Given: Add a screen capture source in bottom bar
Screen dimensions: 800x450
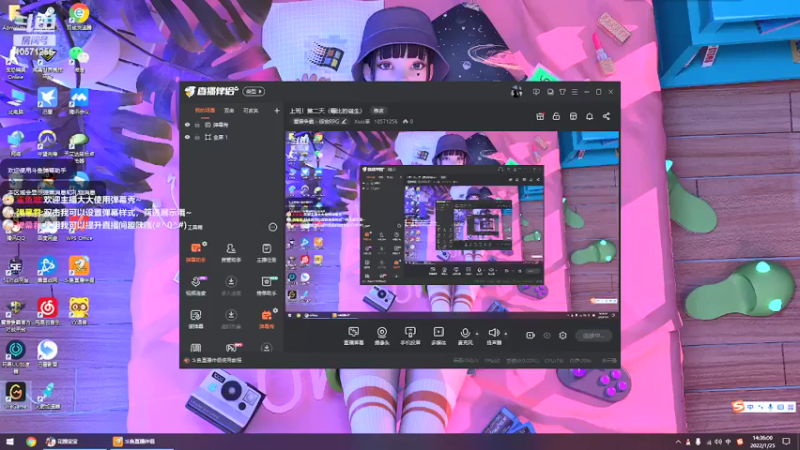Looking at the screenshot, I should (354, 336).
